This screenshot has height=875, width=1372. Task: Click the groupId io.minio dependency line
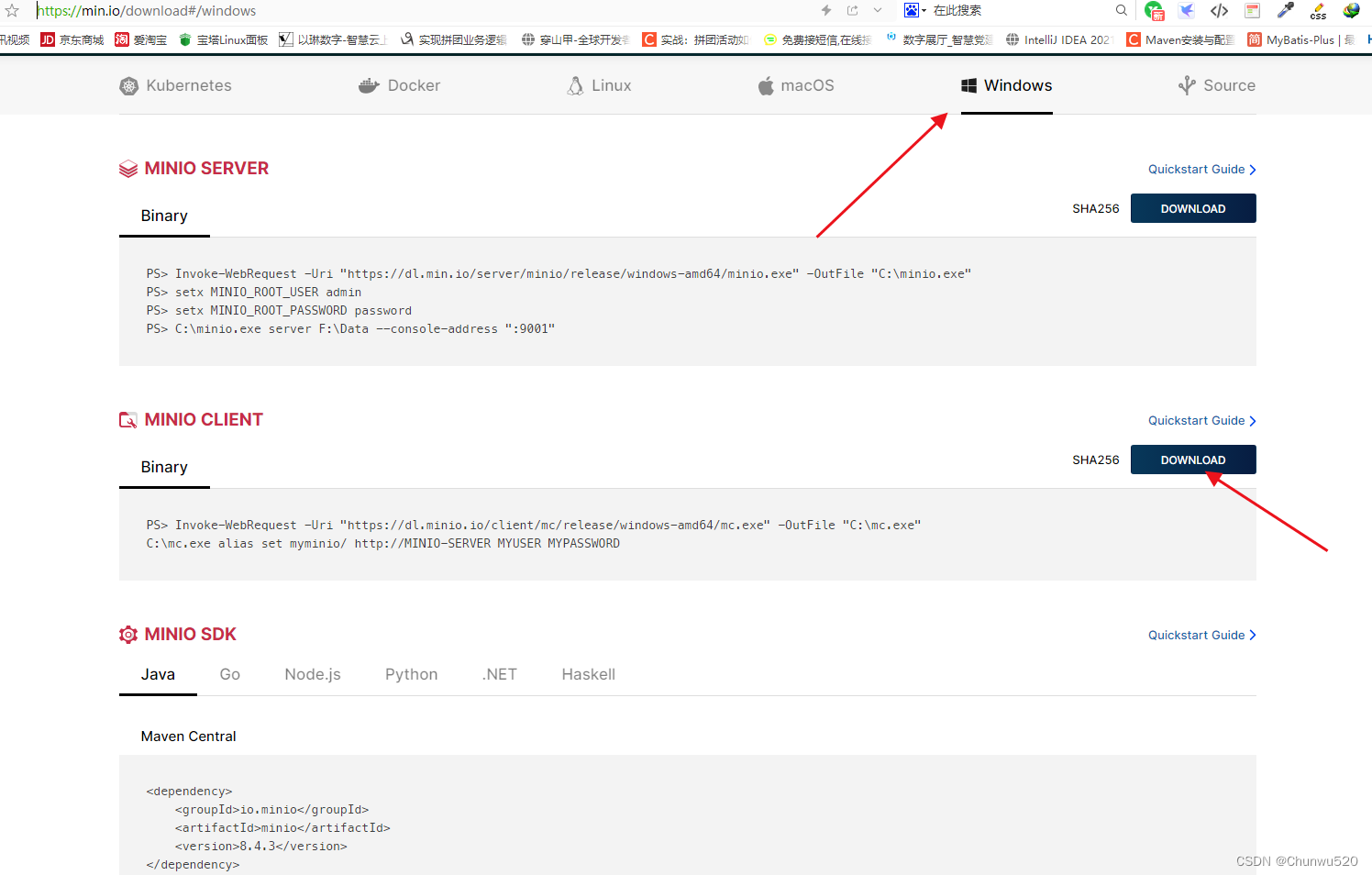(x=272, y=809)
